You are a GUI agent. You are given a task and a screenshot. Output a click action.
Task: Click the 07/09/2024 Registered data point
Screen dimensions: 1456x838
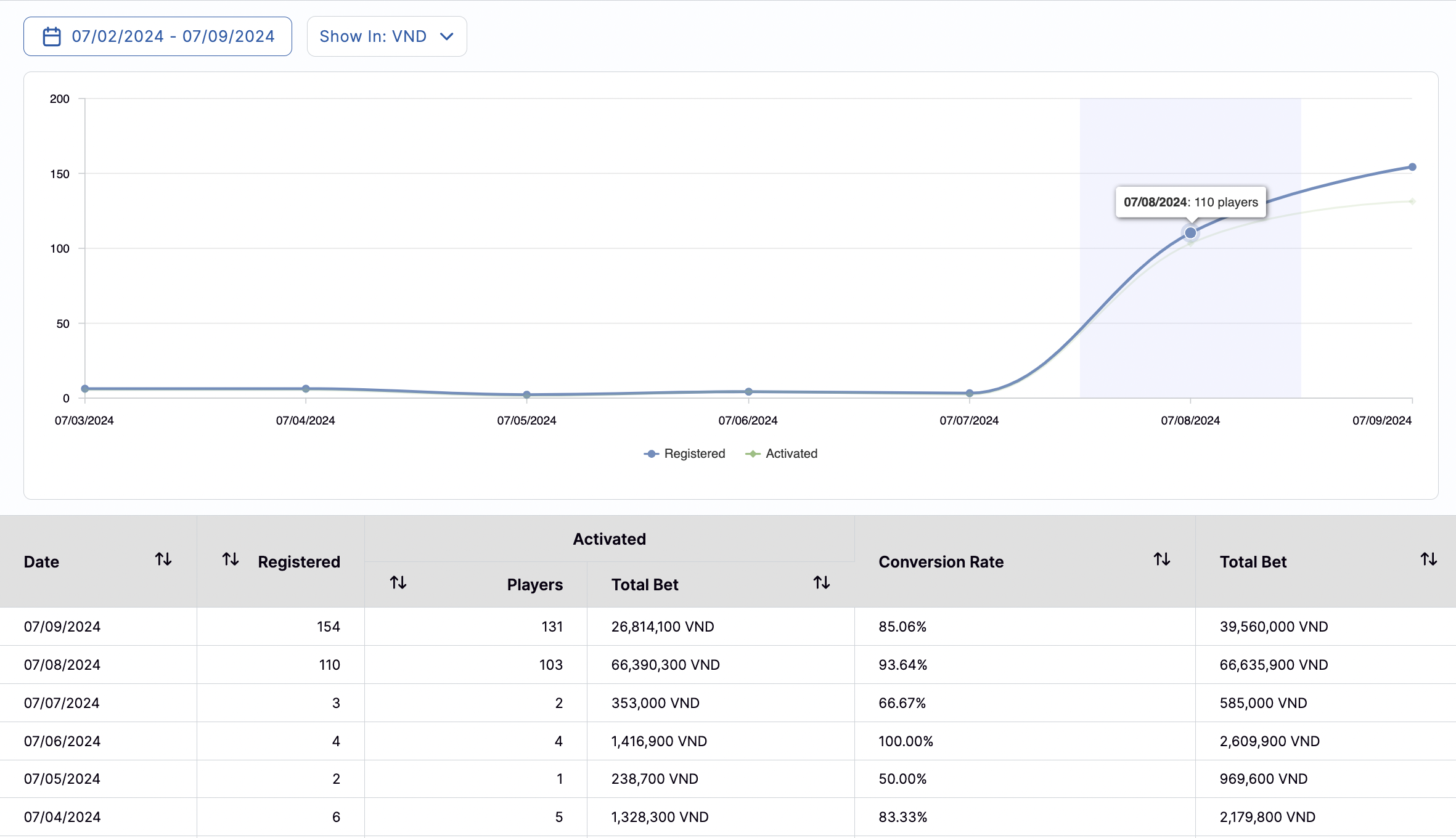pyautogui.click(x=1412, y=167)
